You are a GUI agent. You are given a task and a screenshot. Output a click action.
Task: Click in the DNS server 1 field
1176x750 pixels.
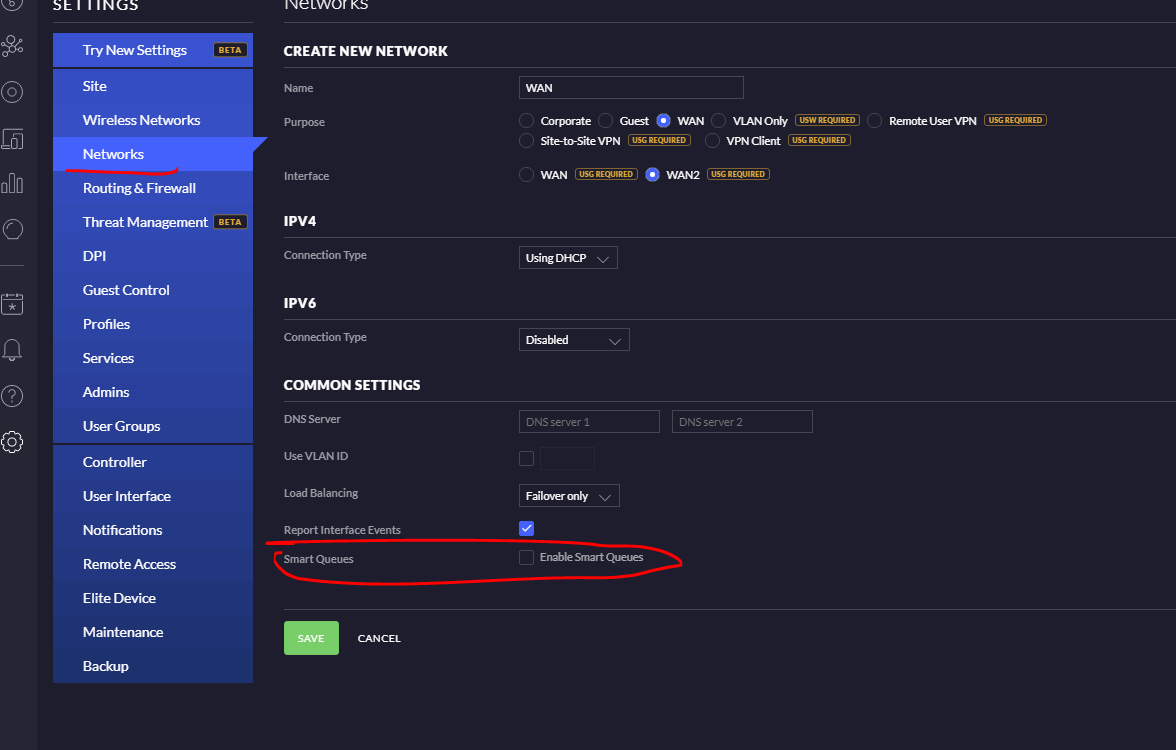click(589, 422)
